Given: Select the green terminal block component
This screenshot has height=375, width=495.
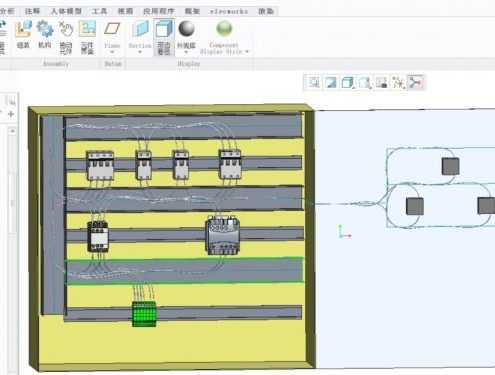Looking at the screenshot, I should coord(144,314).
